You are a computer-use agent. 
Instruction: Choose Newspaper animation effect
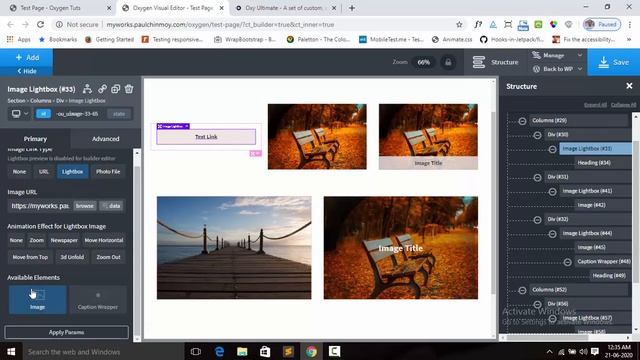click(x=64, y=240)
